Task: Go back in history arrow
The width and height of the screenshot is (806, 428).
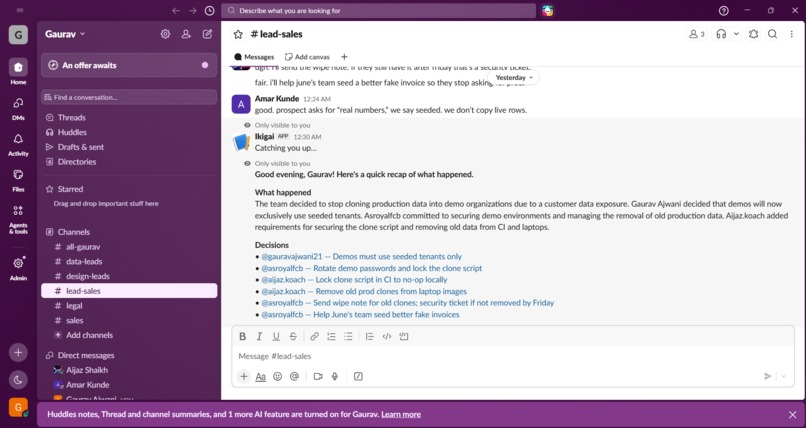Action: click(176, 10)
